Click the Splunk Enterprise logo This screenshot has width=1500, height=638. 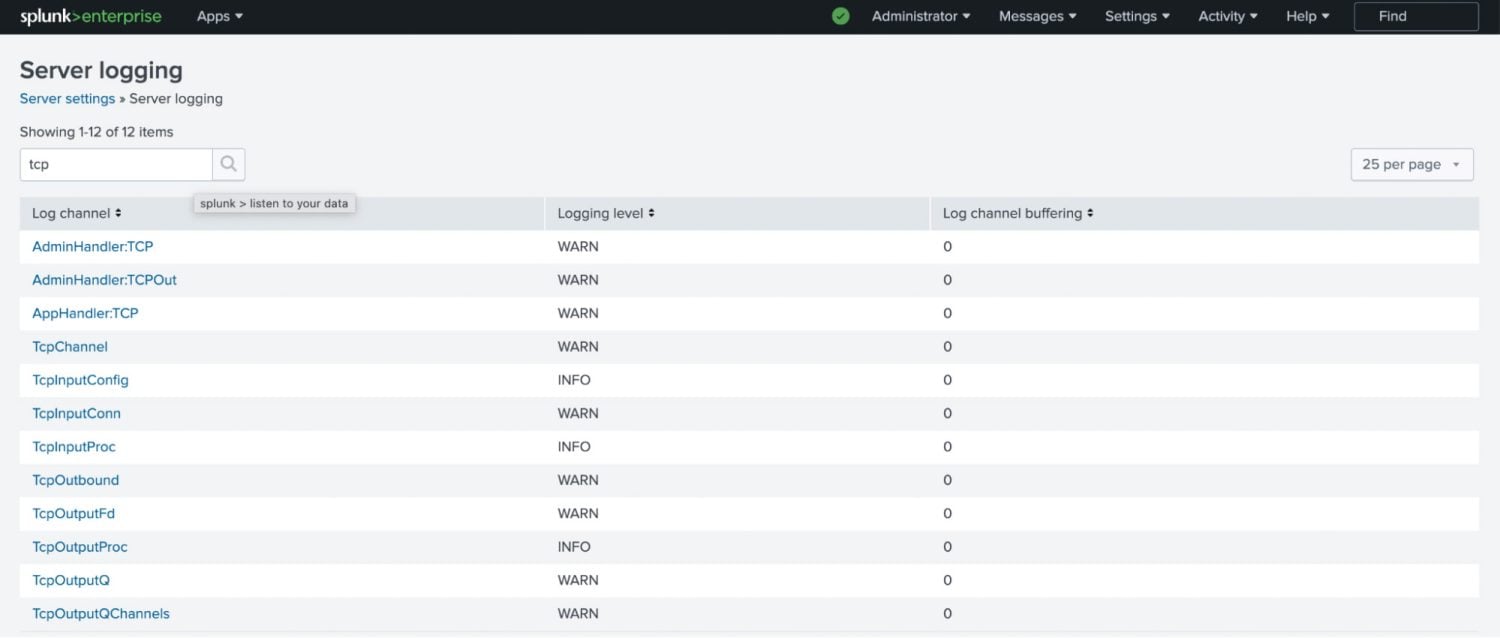90,16
